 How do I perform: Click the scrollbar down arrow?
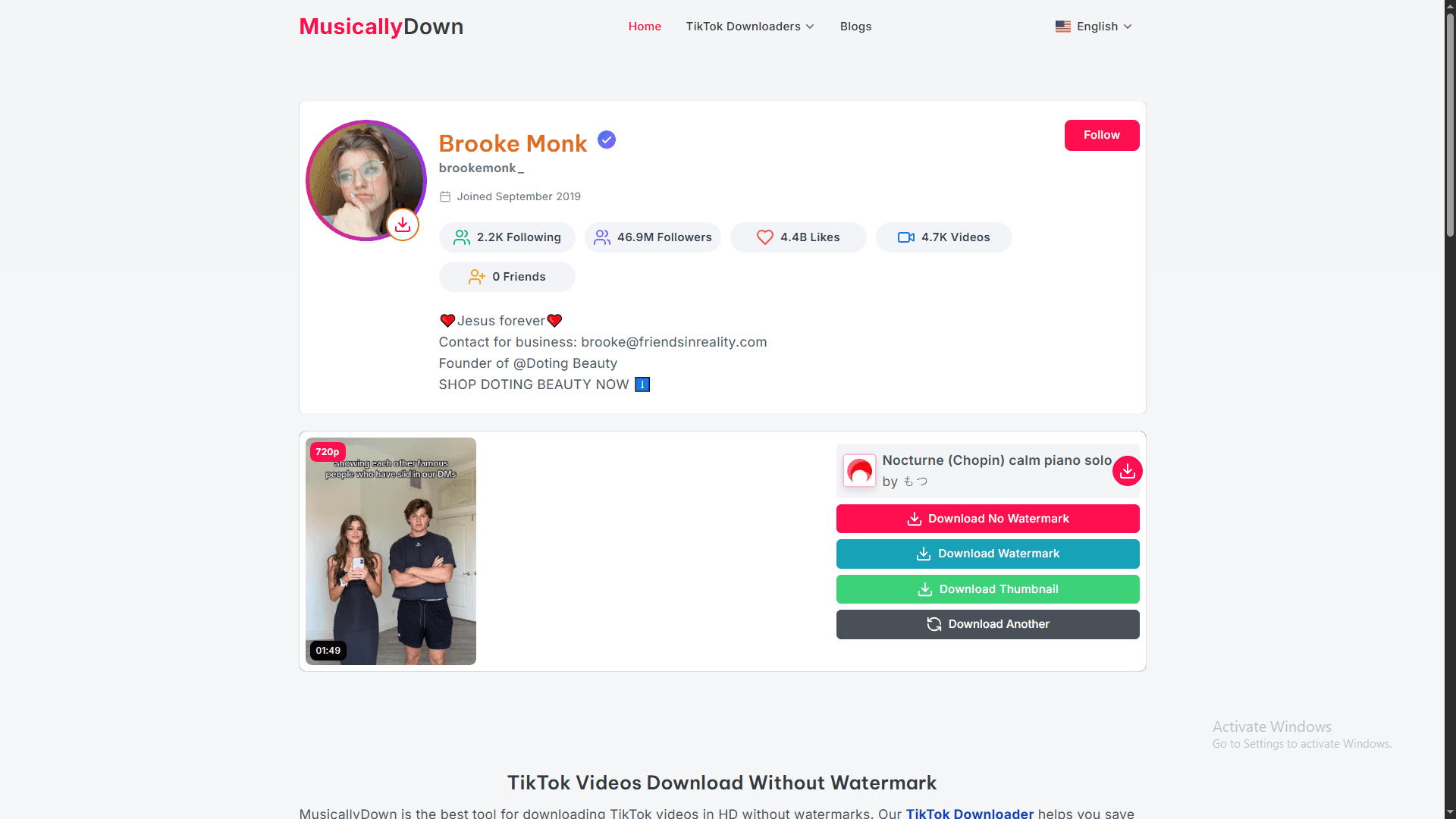pyautogui.click(x=1450, y=813)
